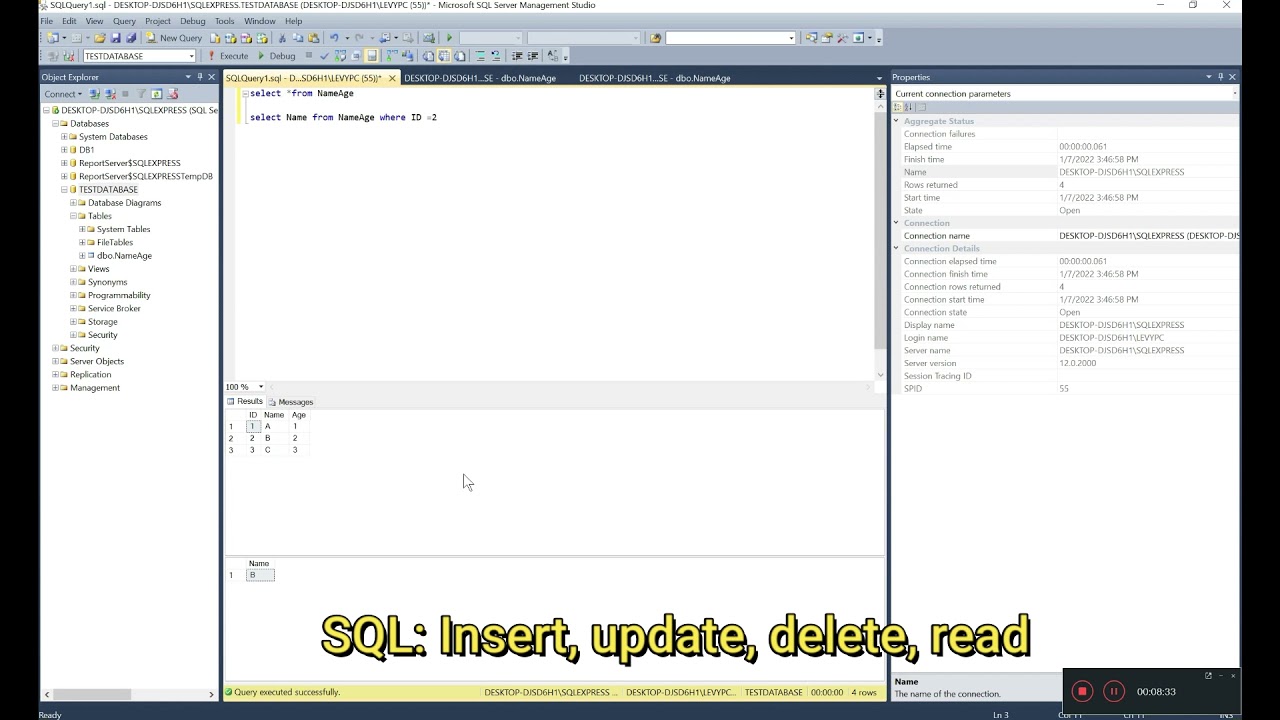Close the SQLQuery1.sql tab

click(x=392, y=78)
